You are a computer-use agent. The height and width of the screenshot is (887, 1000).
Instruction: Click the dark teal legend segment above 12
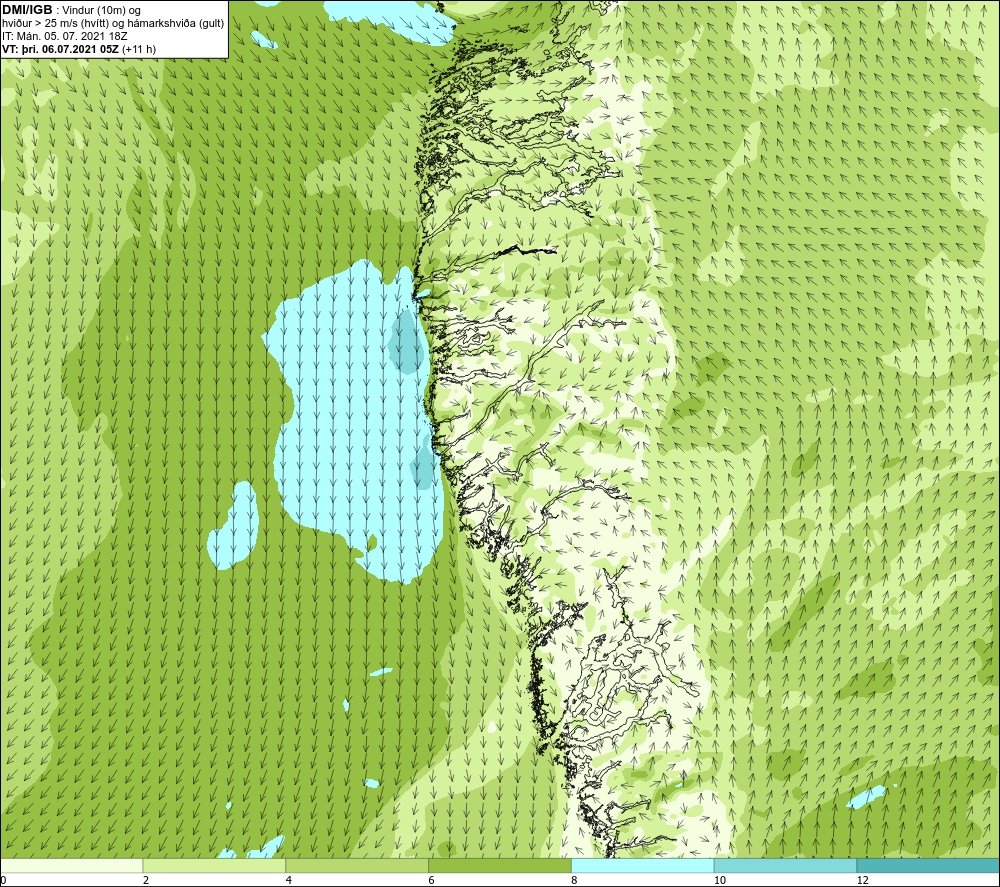[929, 865]
